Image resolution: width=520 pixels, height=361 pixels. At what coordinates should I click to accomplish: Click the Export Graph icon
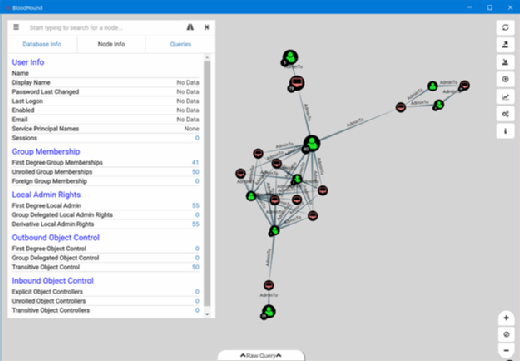pos(505,44)
